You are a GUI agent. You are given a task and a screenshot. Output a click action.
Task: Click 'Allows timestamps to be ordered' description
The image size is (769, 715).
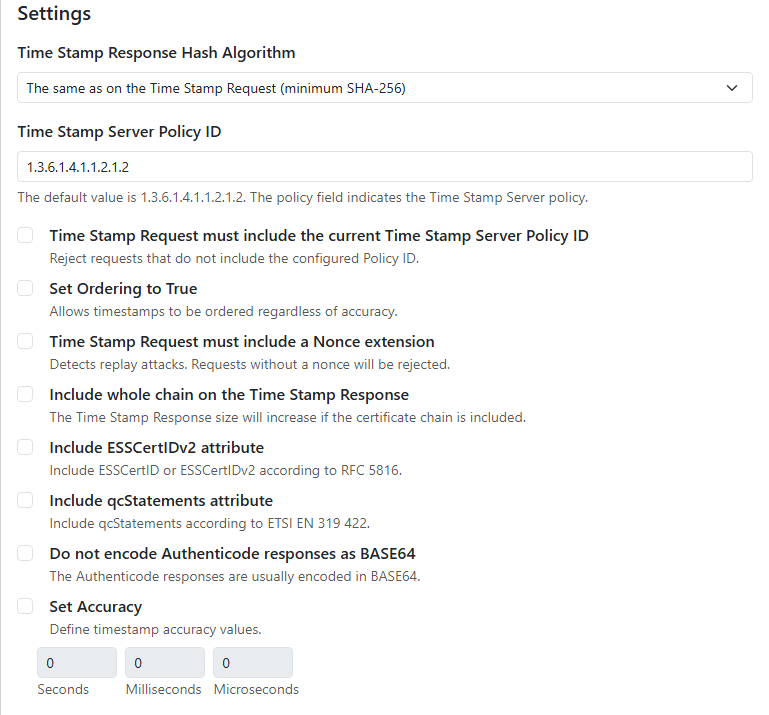tap(224, 311)
